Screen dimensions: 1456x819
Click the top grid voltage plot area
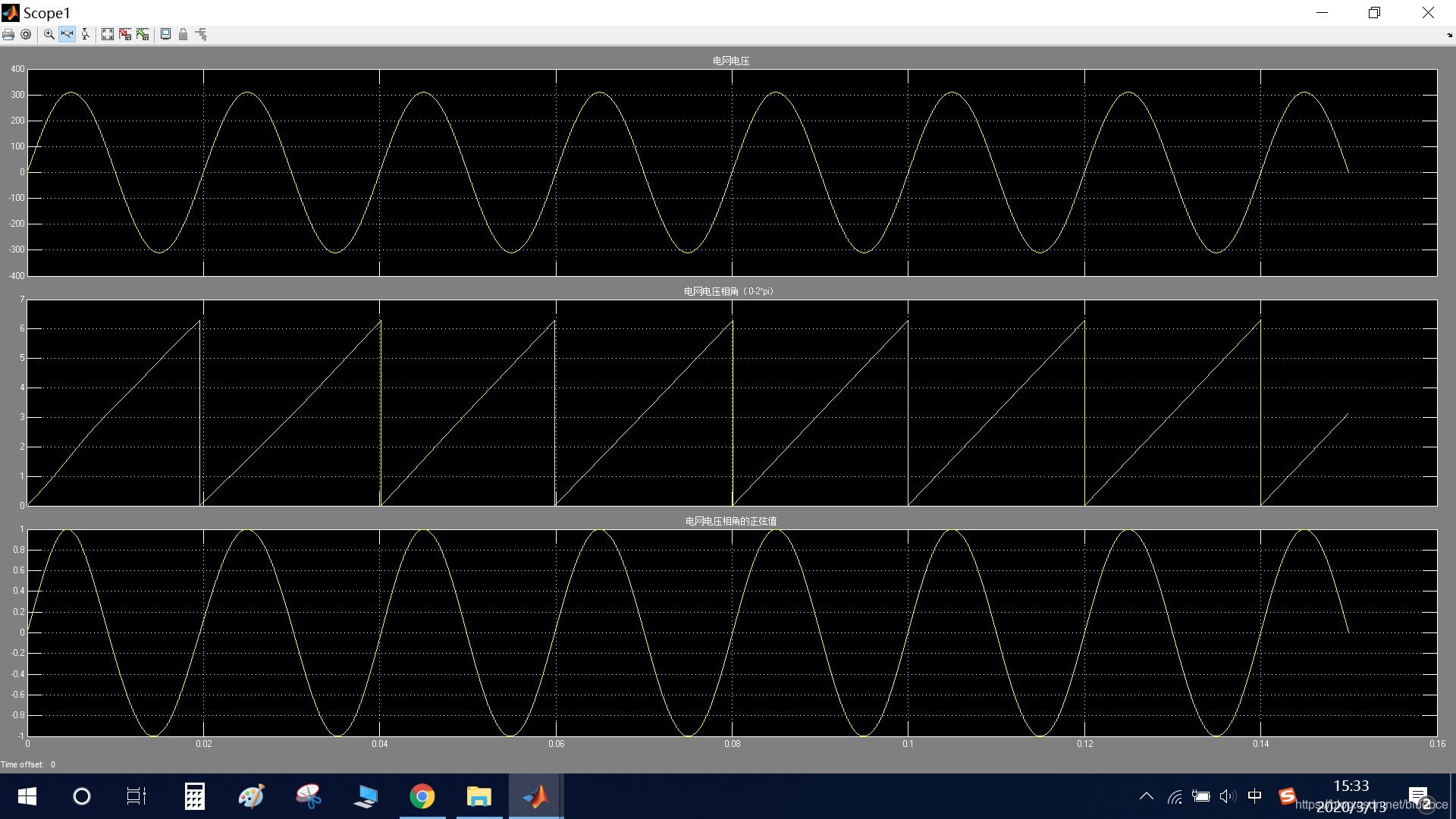(x=732, y=172)
